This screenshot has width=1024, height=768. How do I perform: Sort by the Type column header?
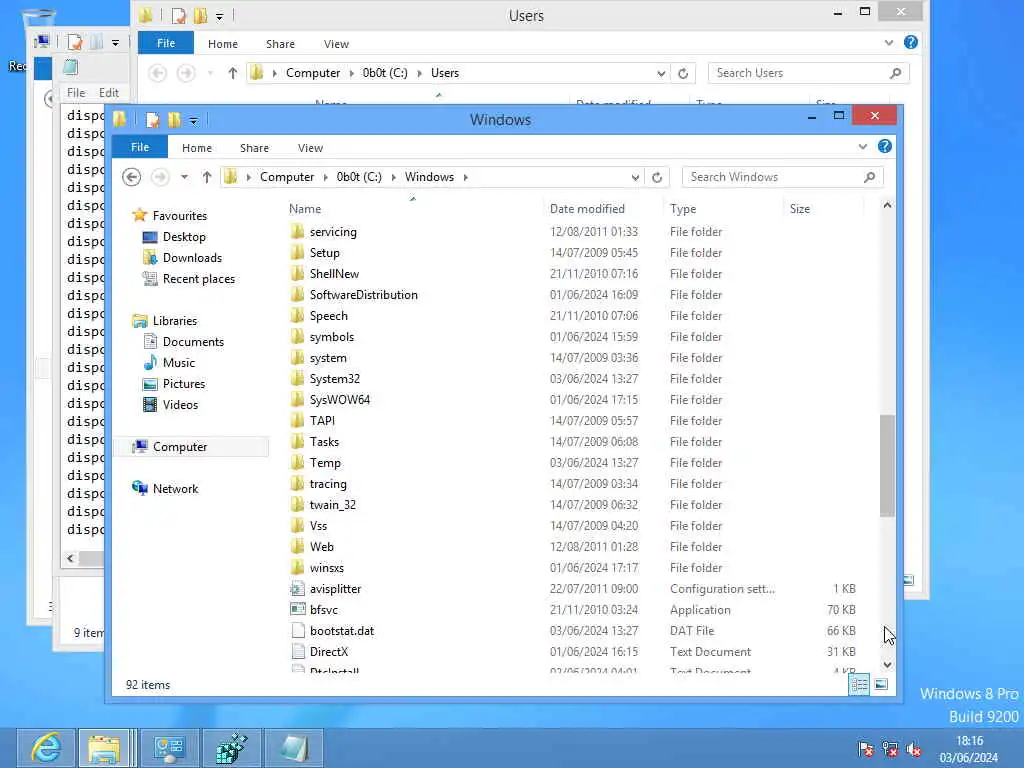pos(722,209)
